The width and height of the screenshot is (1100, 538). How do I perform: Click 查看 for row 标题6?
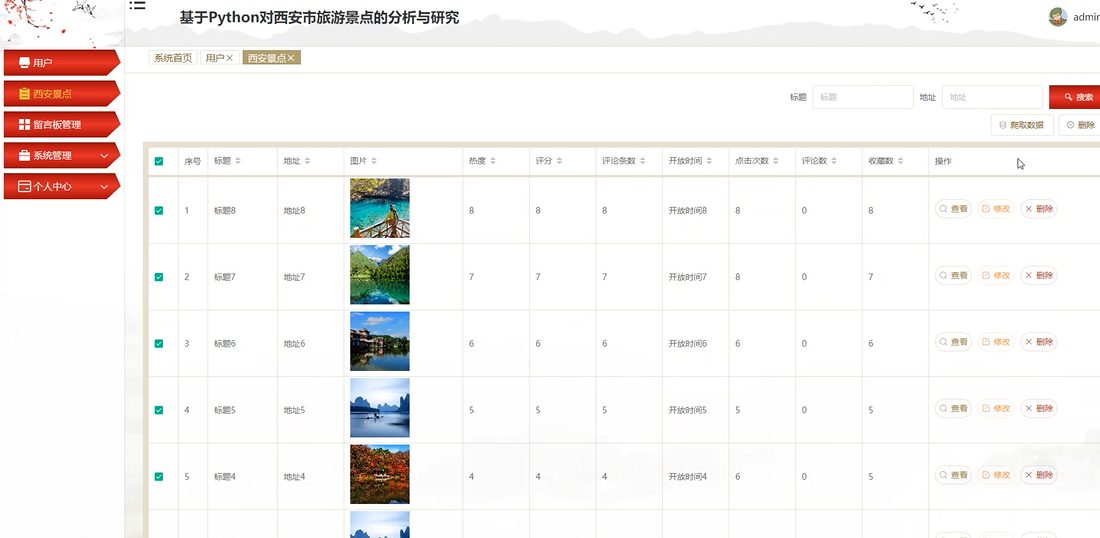coord(953,342)
